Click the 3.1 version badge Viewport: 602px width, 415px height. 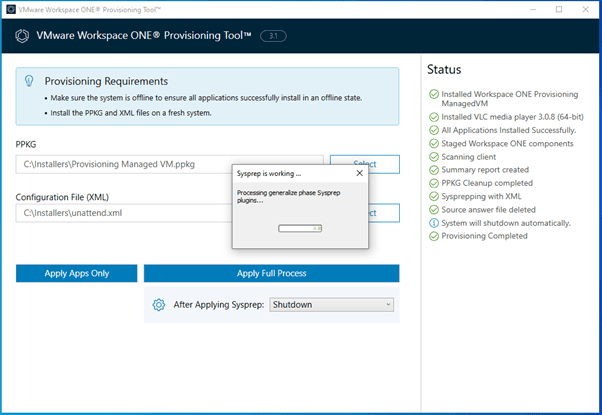(273, 36)
